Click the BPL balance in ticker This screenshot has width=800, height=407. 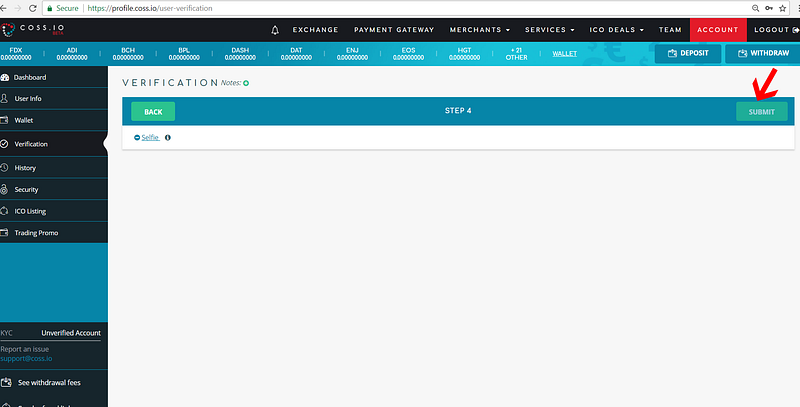click(x=184, y=54)
